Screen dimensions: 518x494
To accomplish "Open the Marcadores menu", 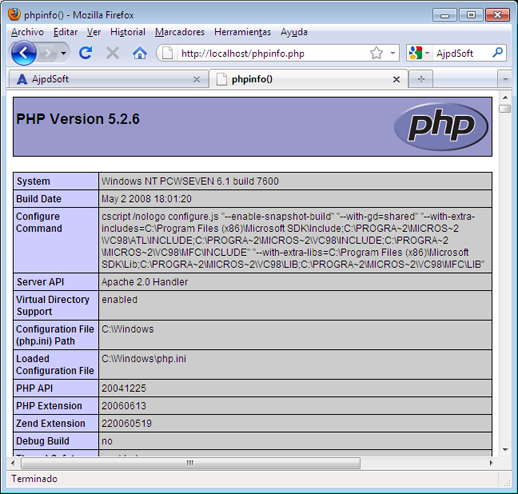I will (x=180, y=32).
